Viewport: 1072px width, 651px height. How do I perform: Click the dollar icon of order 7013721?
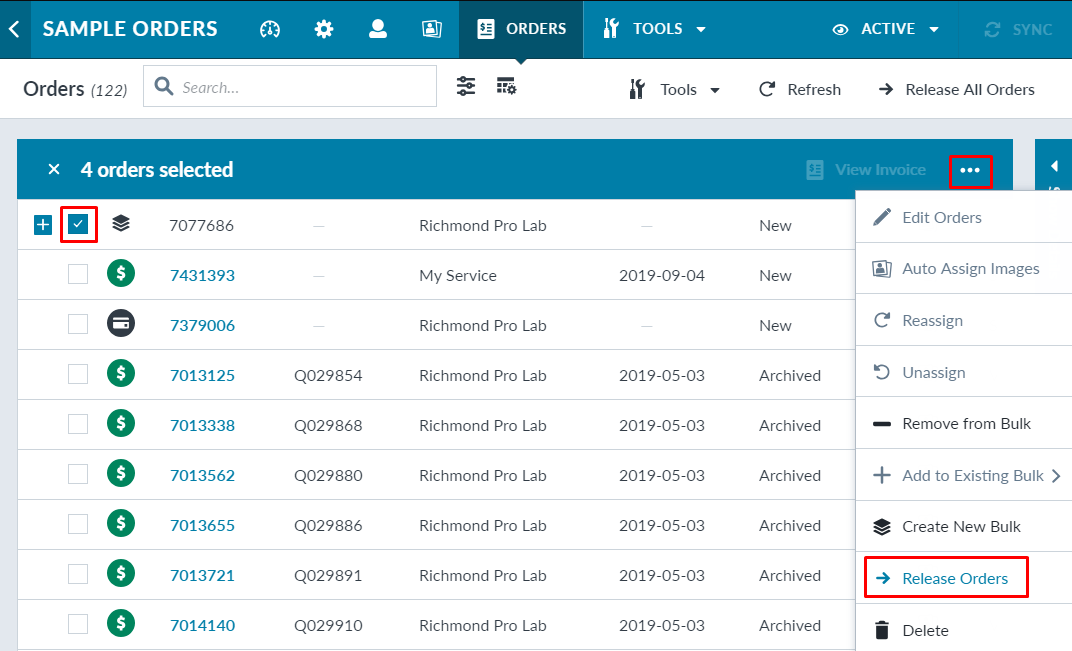tap(121, 573)
